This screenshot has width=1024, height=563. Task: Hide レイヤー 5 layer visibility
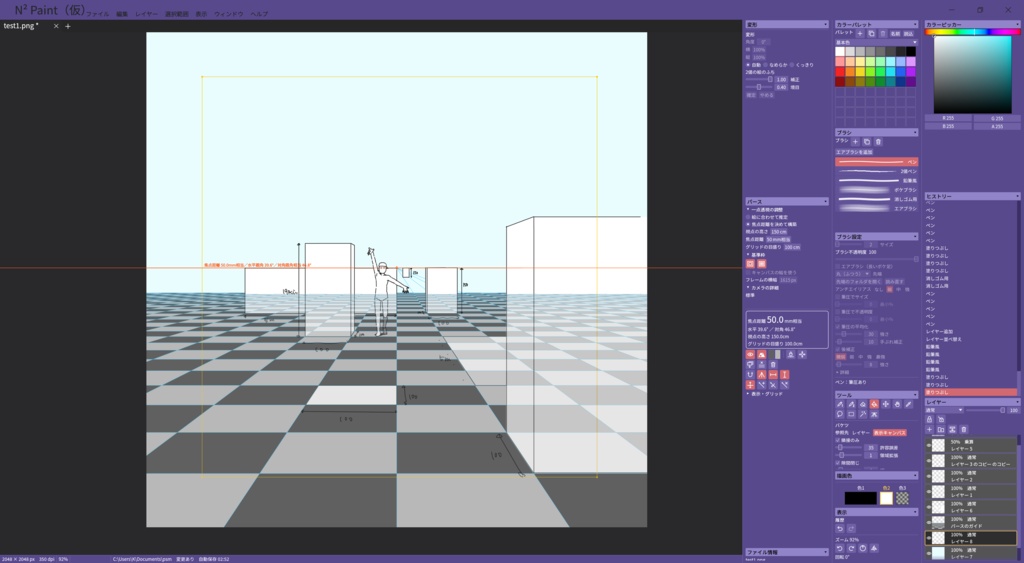click(x=929, y=445)
